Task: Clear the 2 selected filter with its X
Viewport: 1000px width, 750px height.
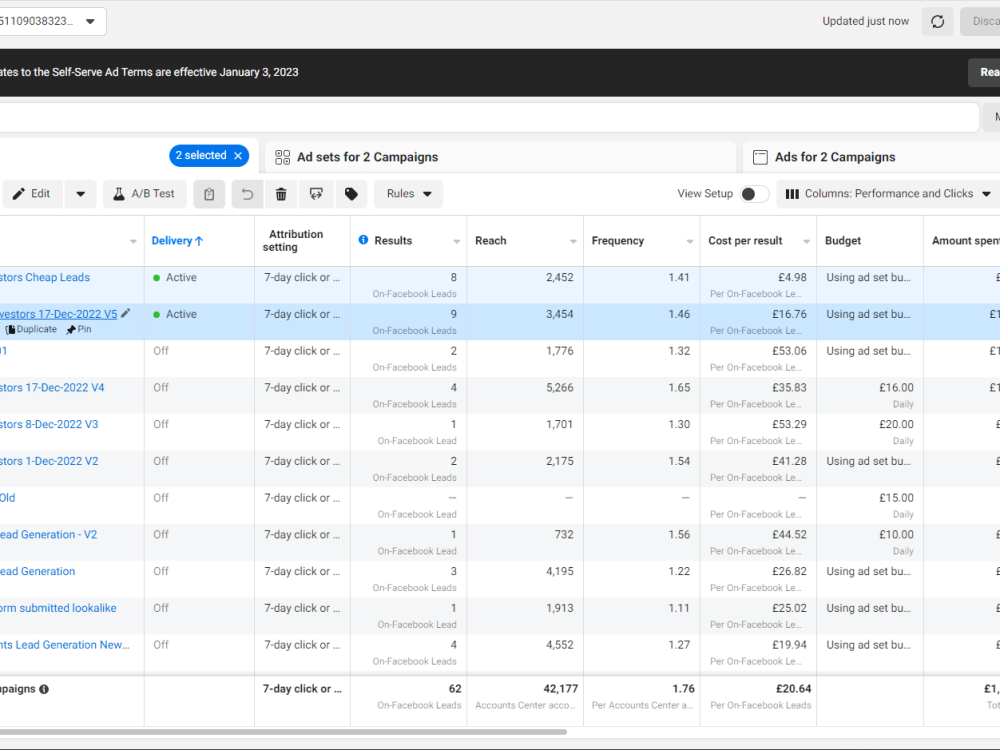Action: [238, 156]
